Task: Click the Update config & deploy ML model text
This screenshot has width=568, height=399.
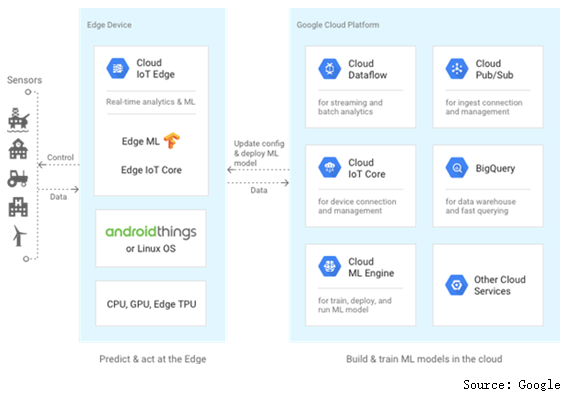Action: point(259,153)
